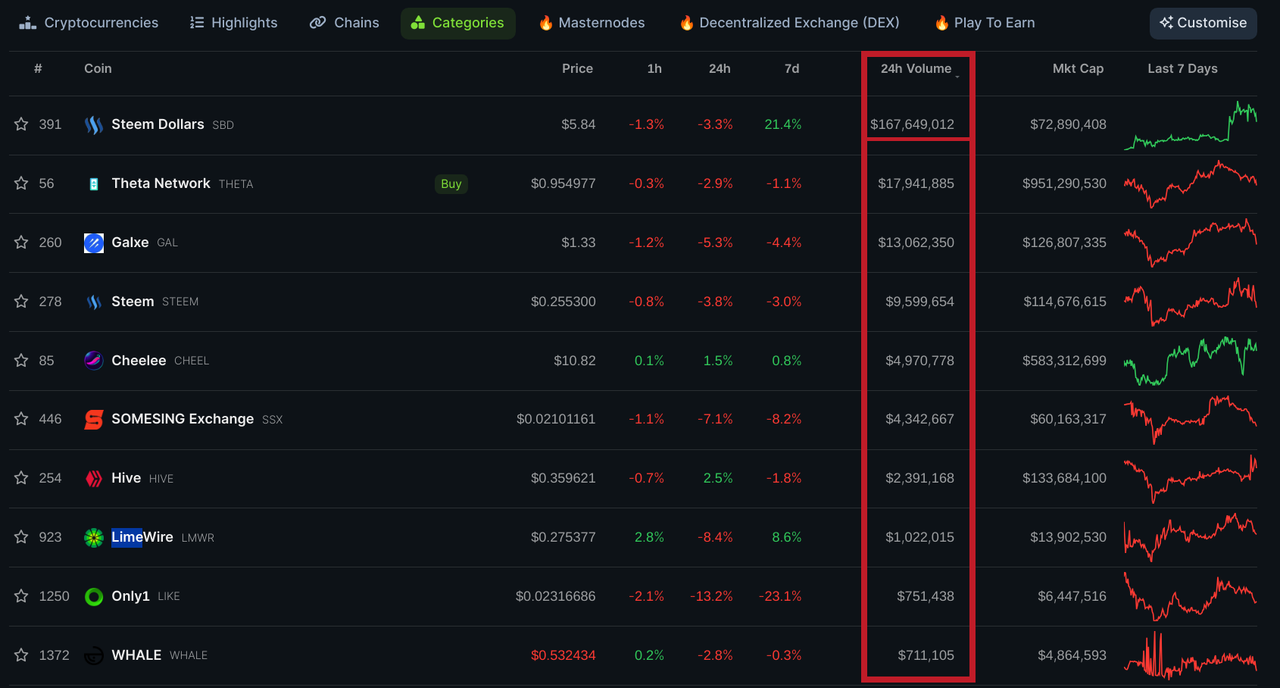This screenshot has height=688, width=1280.
Task: Open the WHALE coin link
Action: [137, 656]
